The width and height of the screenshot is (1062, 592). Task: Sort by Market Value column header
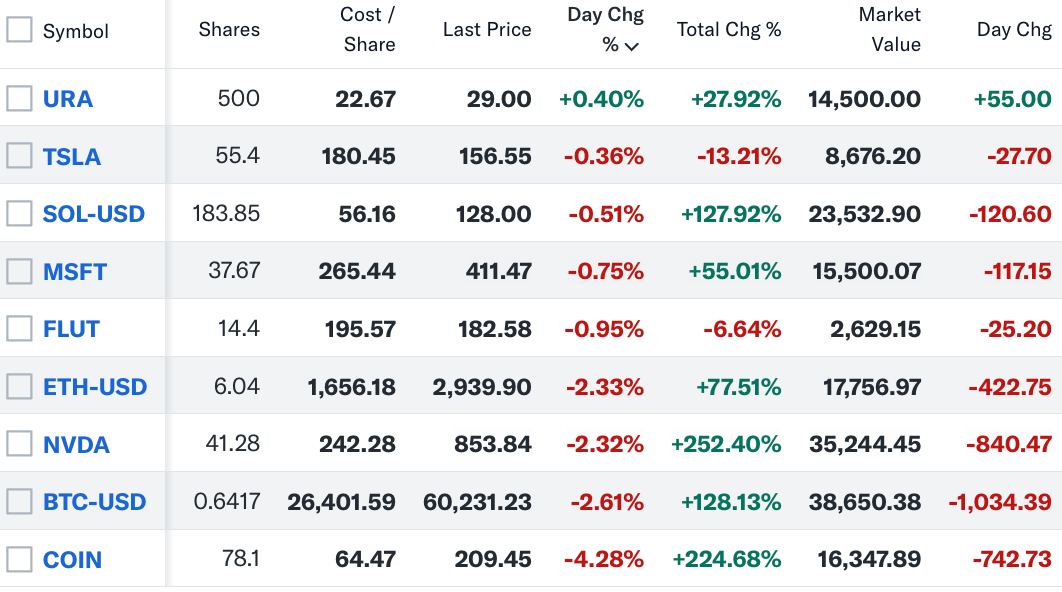pyautogui.click(x=889, y=30)
